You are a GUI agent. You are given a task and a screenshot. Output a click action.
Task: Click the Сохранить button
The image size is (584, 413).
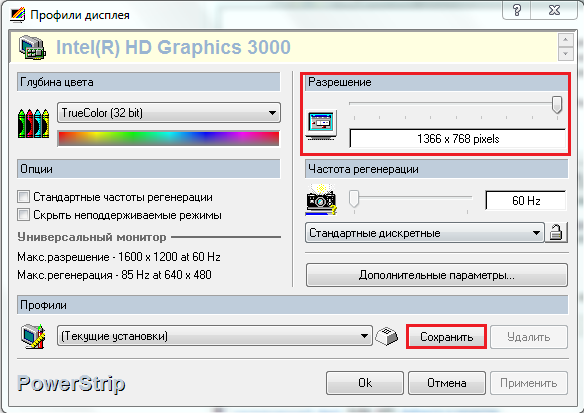coord(446,337)
